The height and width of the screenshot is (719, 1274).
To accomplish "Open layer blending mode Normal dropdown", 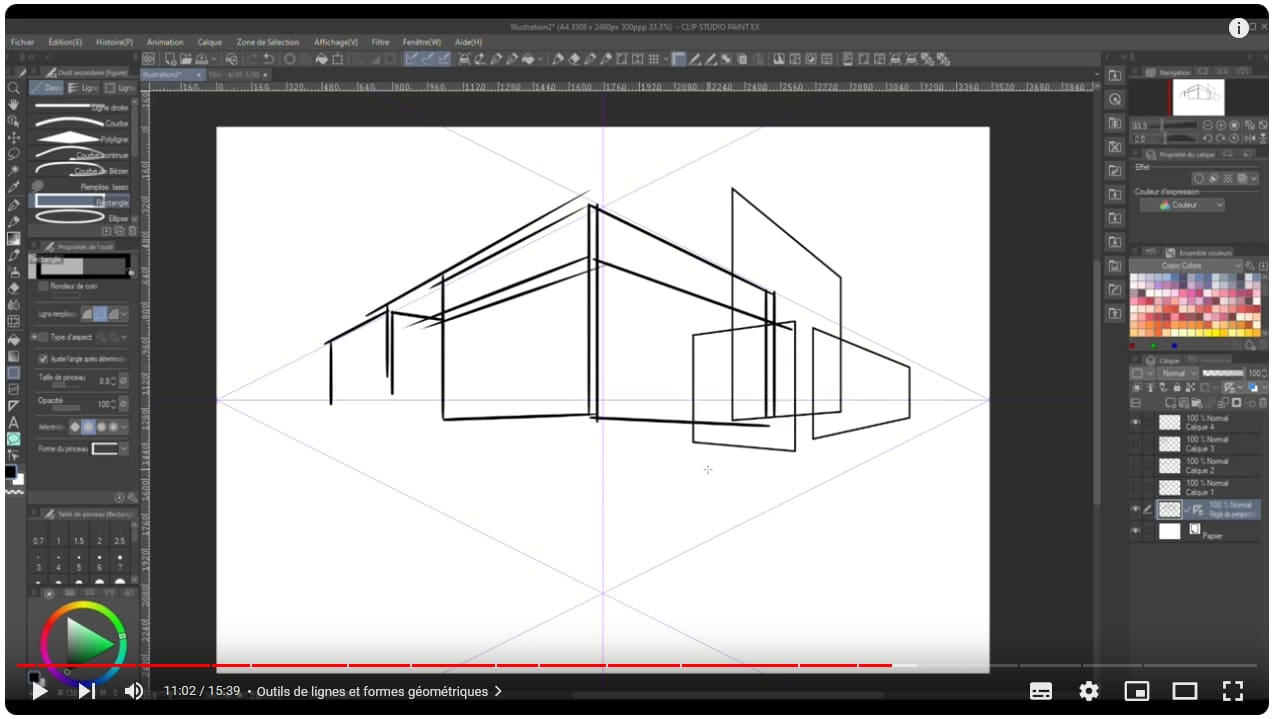I will (x=1179, y=373).
